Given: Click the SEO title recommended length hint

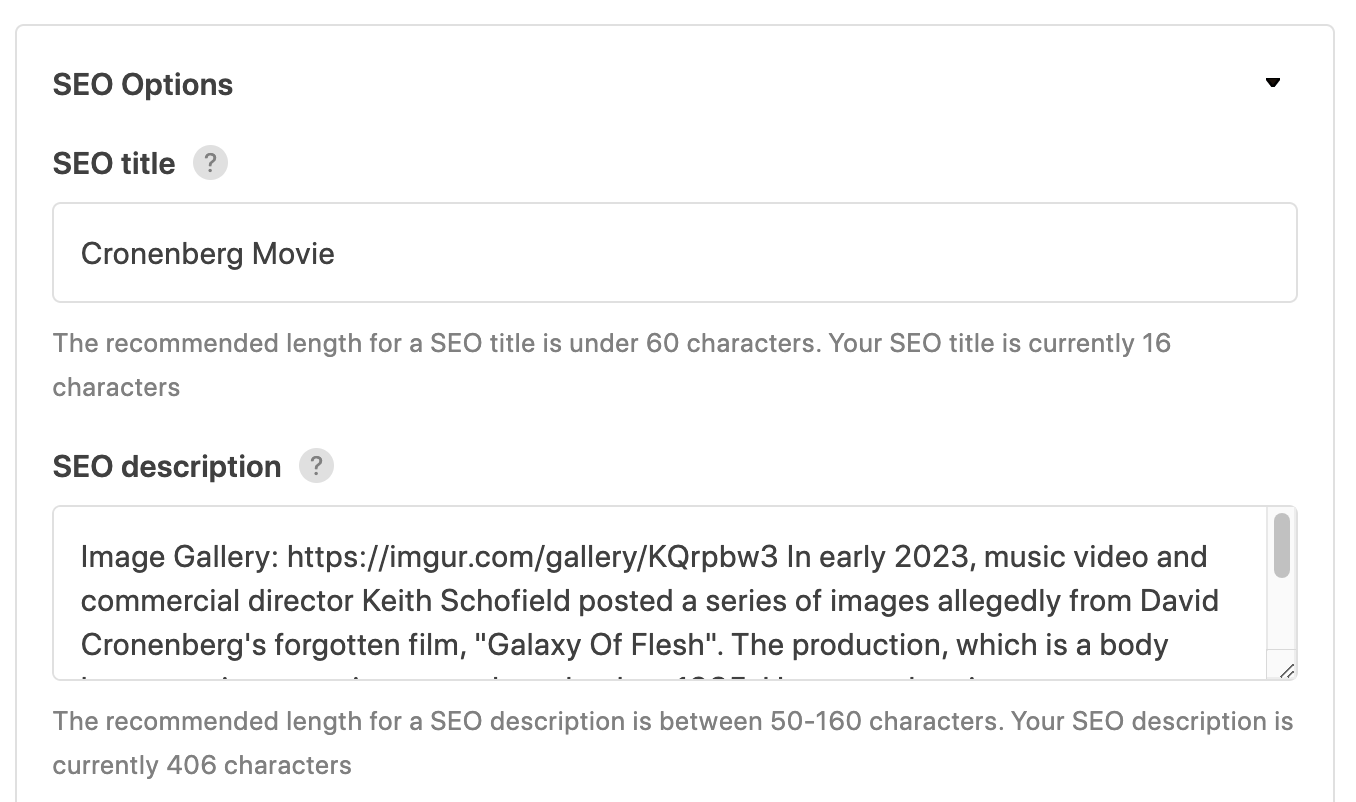Looking at the screenshot, I should pyautogui.click(x=611, y=344).
